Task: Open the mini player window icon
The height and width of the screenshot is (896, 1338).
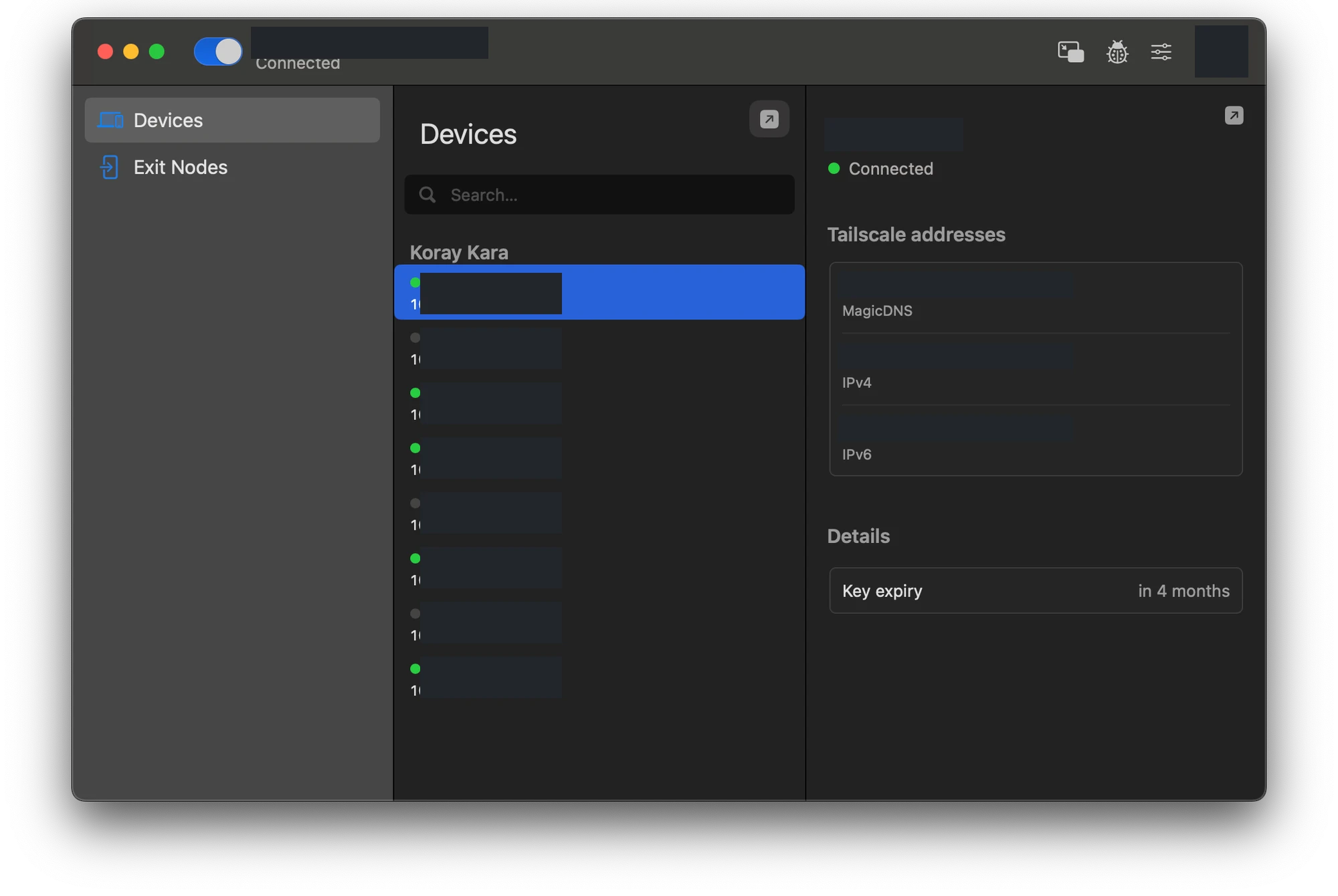Action: (x=1070, y=51)
